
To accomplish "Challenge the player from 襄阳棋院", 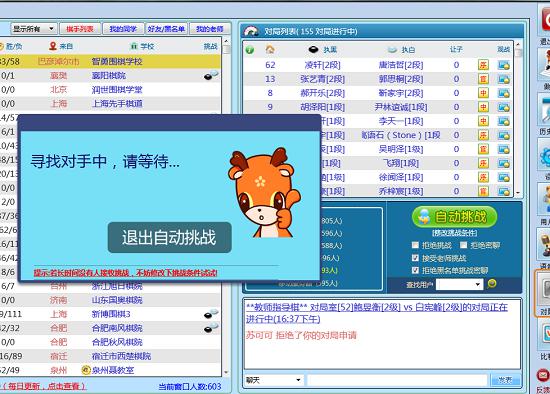I will tap(211, 75).
